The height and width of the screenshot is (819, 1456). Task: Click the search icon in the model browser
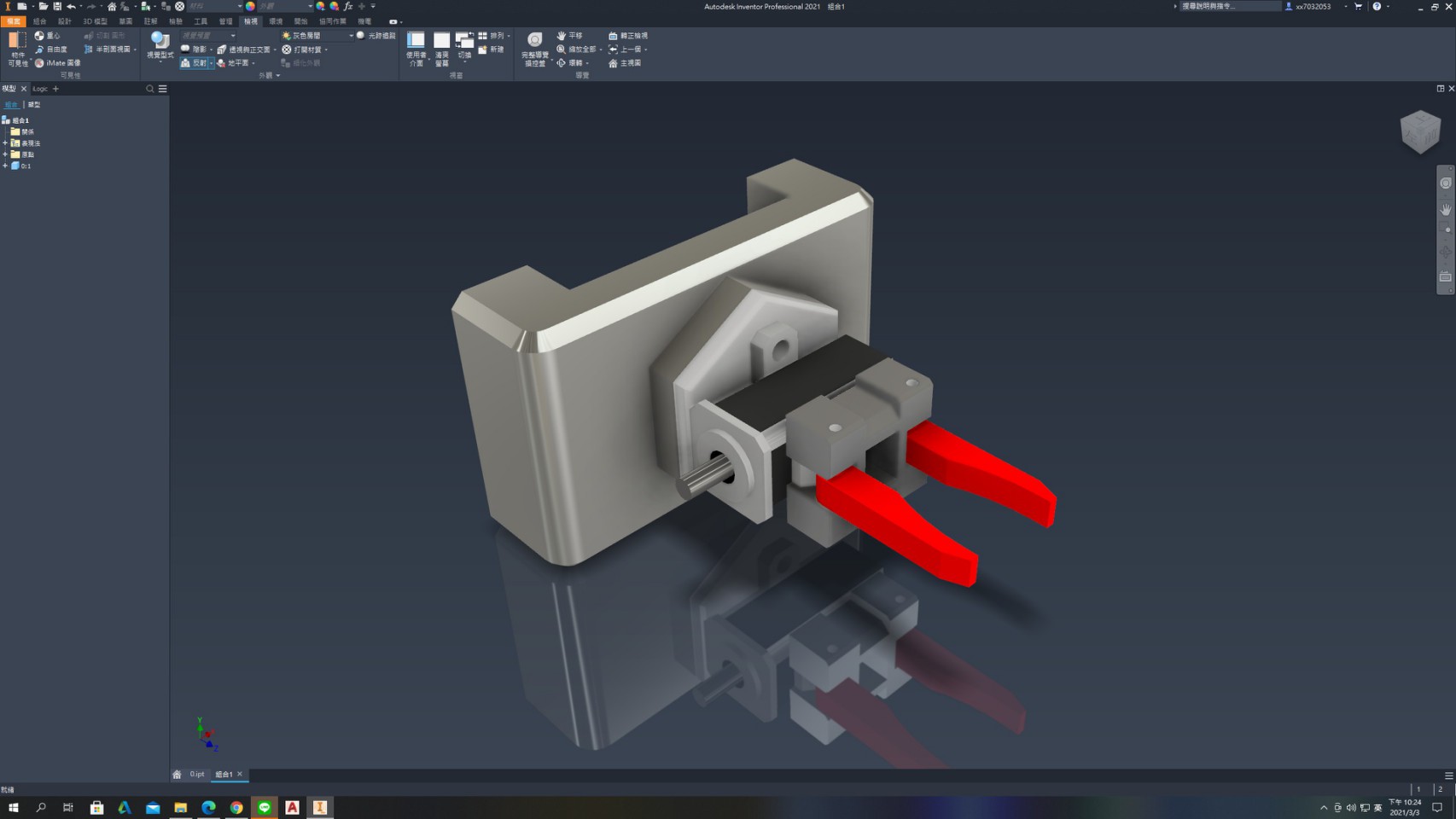click(x=150, y=89)
